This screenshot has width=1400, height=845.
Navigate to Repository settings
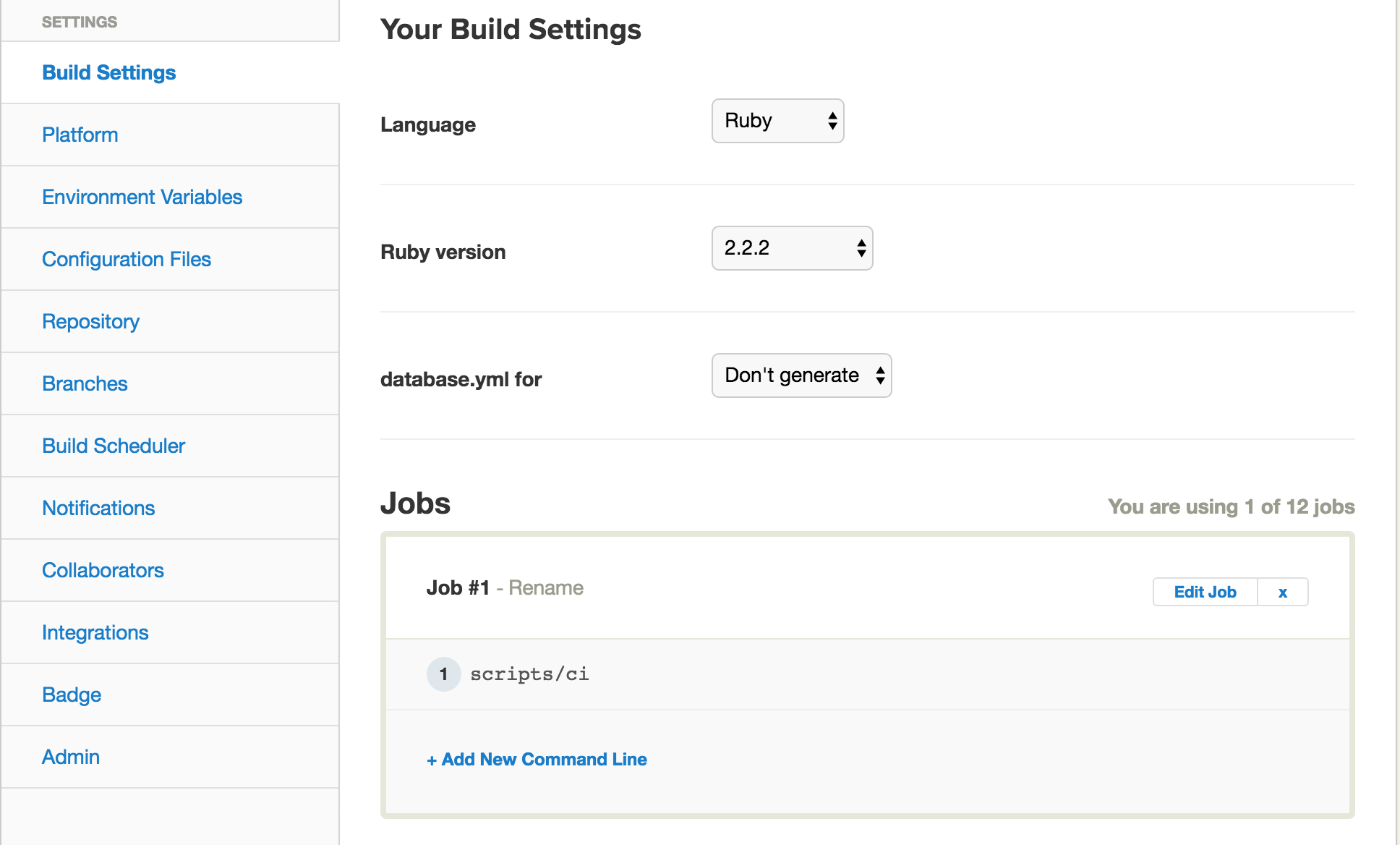tap(90, 321)
